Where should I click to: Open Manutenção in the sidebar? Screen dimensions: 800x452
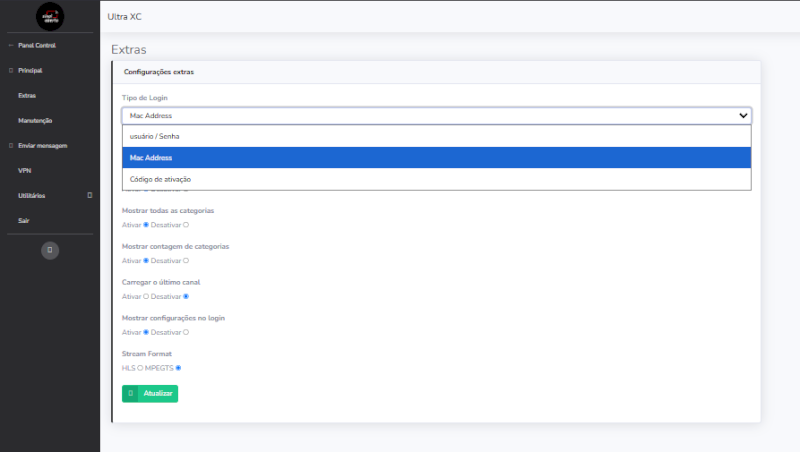pos(35,121)
